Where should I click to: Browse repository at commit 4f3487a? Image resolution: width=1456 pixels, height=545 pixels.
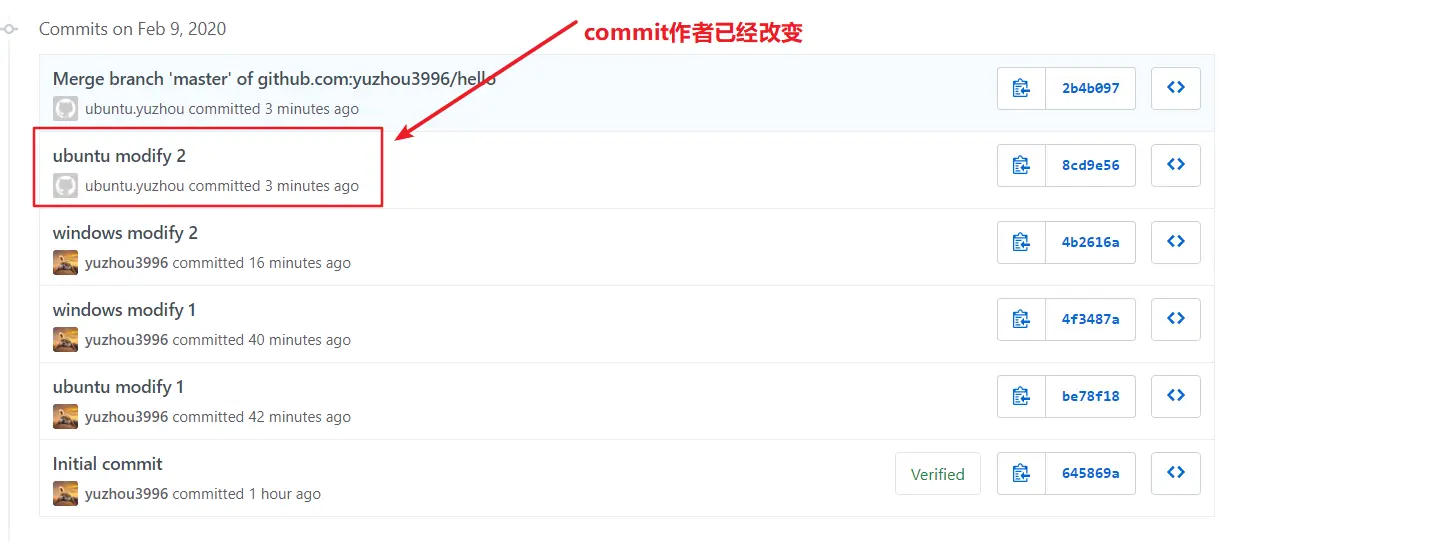1176,319
